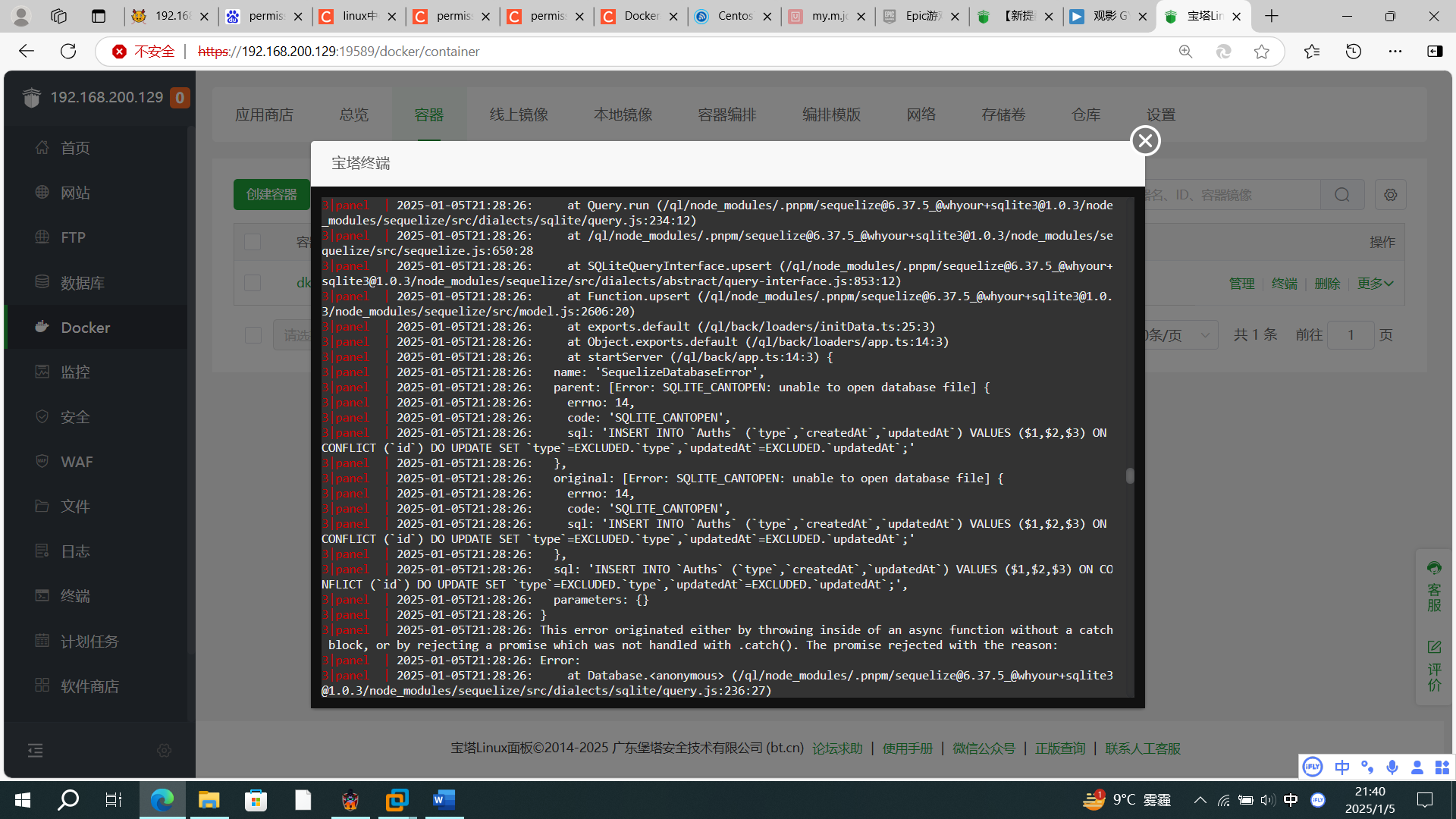Screen dimensions: 1456x819
Task: Open a new browser tab
Action: pyautogui.click(x=1272, y=16)
